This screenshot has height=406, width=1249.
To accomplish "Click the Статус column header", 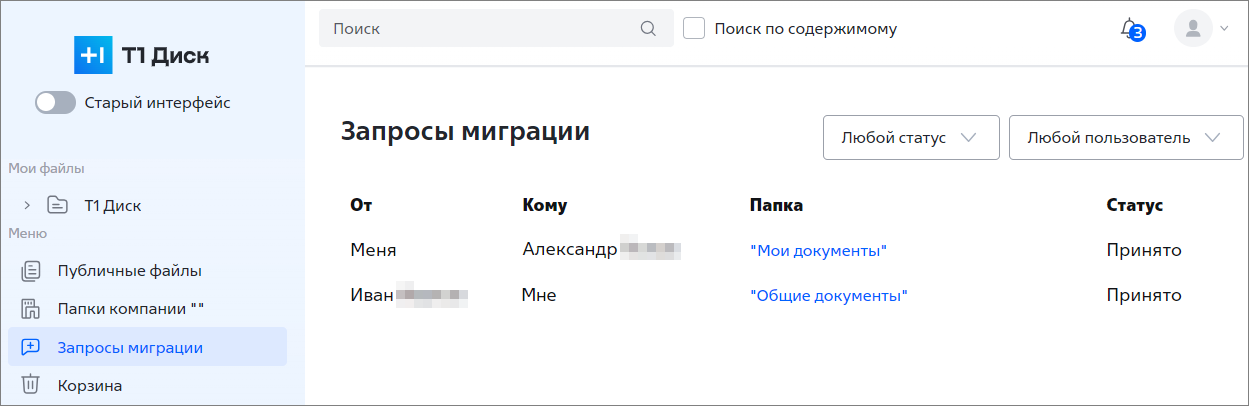I will 1135,205.
